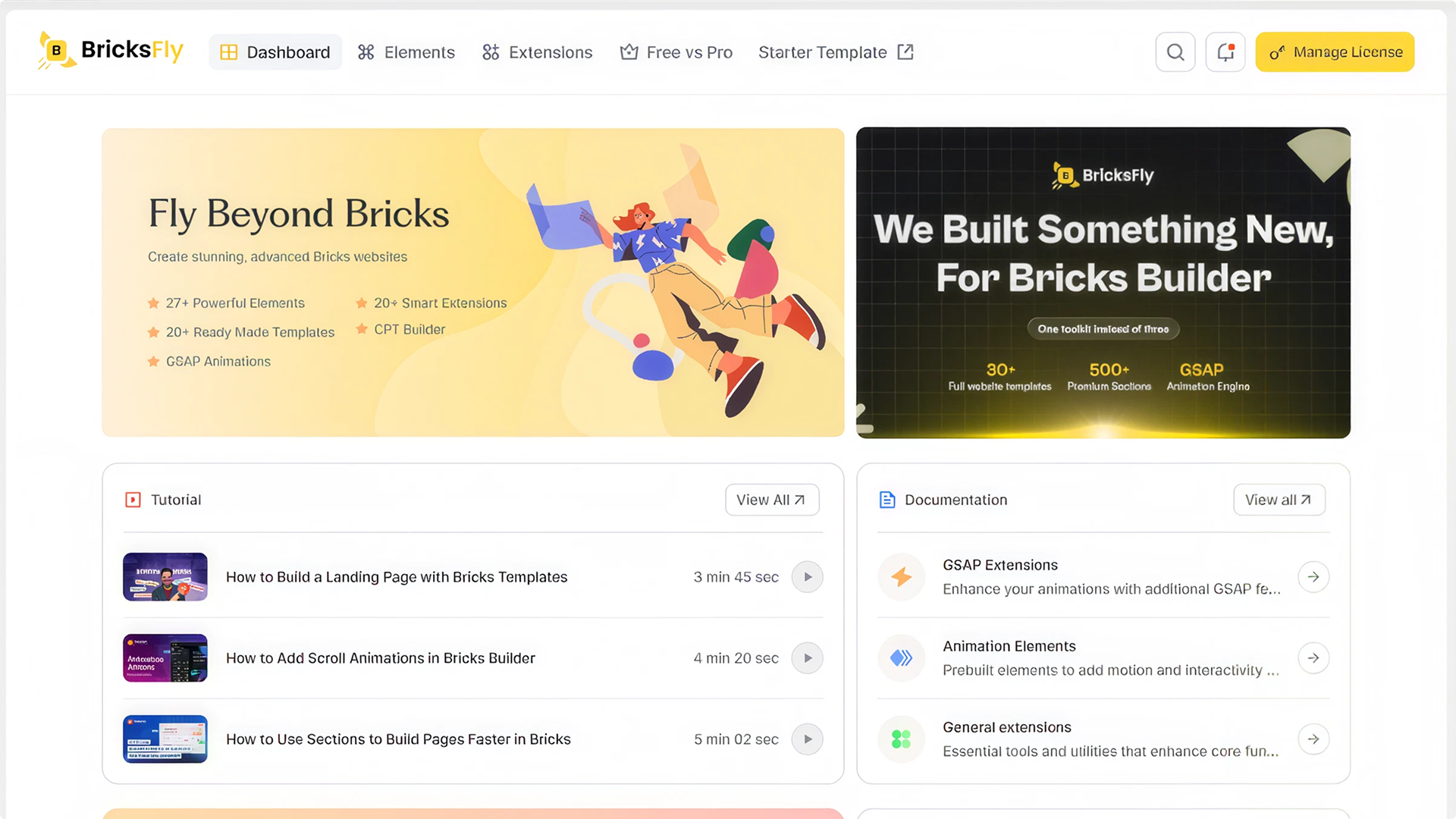Click the Documentation heading file icon
This screenshot has height=819, width=1456.
coord(887,500)
